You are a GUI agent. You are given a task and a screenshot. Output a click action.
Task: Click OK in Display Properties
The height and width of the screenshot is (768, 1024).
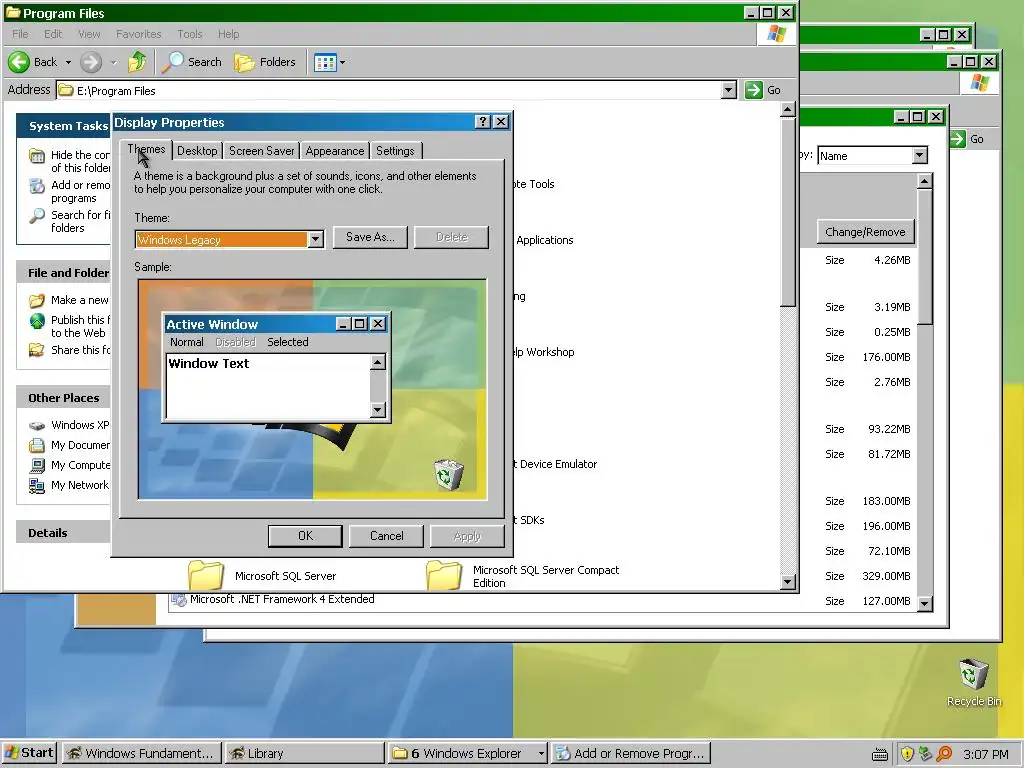(305, 536)
